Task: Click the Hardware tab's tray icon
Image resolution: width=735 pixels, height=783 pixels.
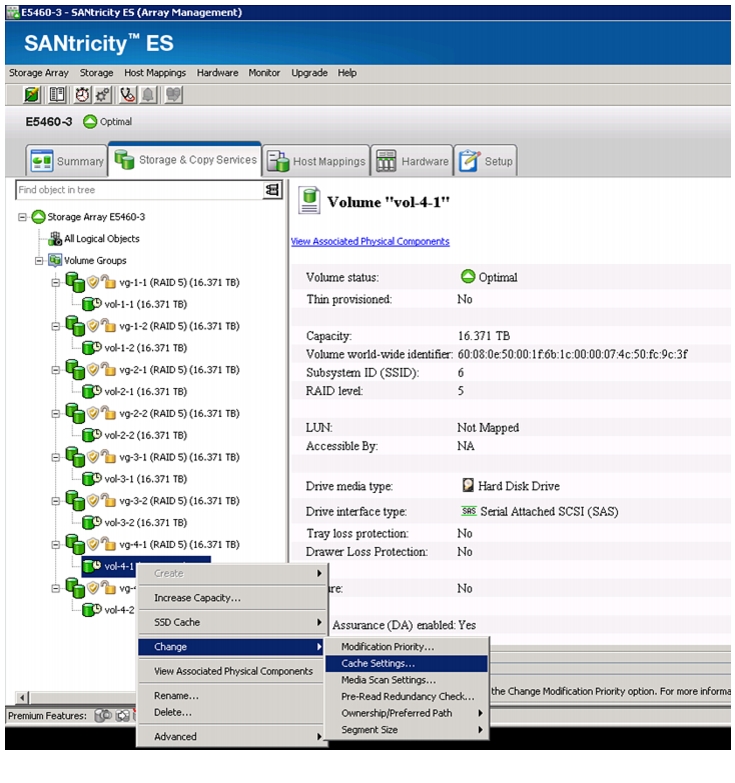Action: [x=386, y=161]
